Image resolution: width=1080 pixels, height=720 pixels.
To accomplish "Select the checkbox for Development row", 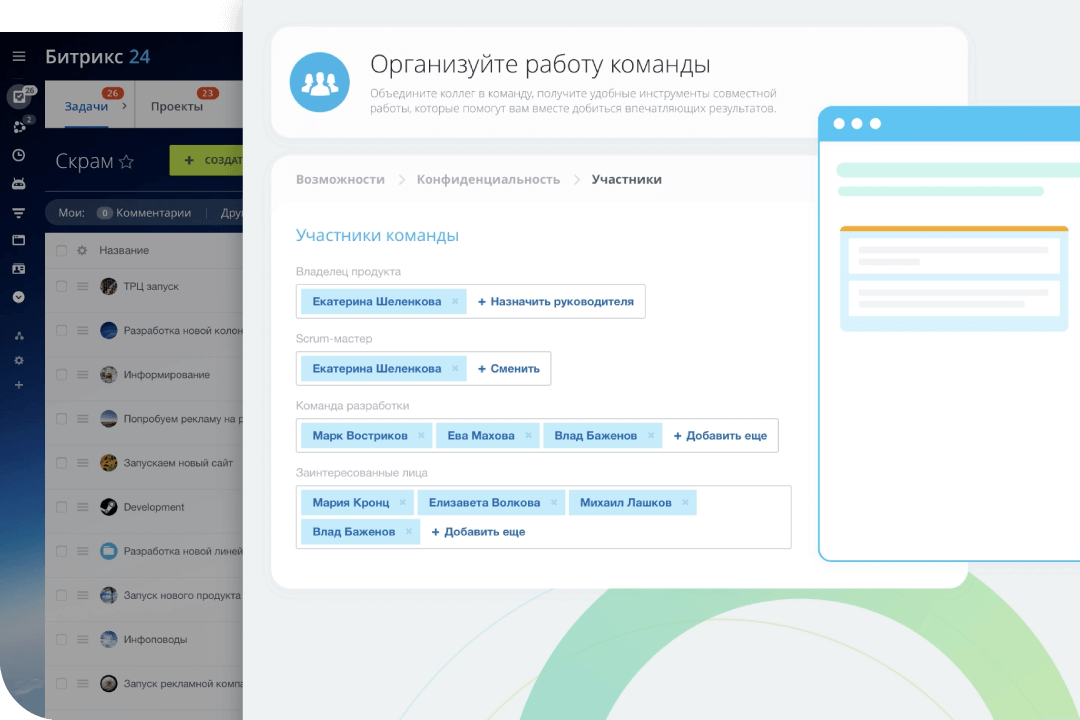I will pyautogui.click(x=62, y=507).
